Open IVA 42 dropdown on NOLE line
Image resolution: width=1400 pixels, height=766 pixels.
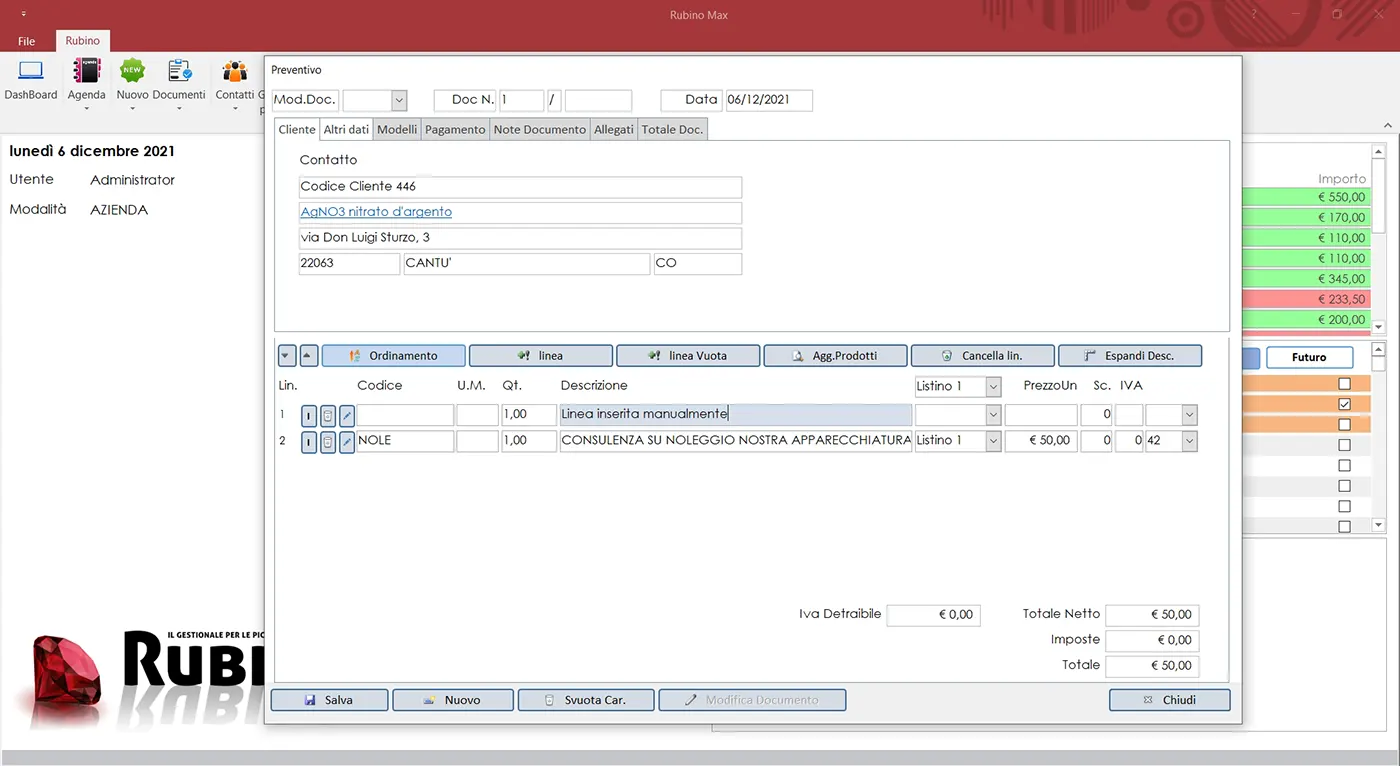click(1189, 441)
